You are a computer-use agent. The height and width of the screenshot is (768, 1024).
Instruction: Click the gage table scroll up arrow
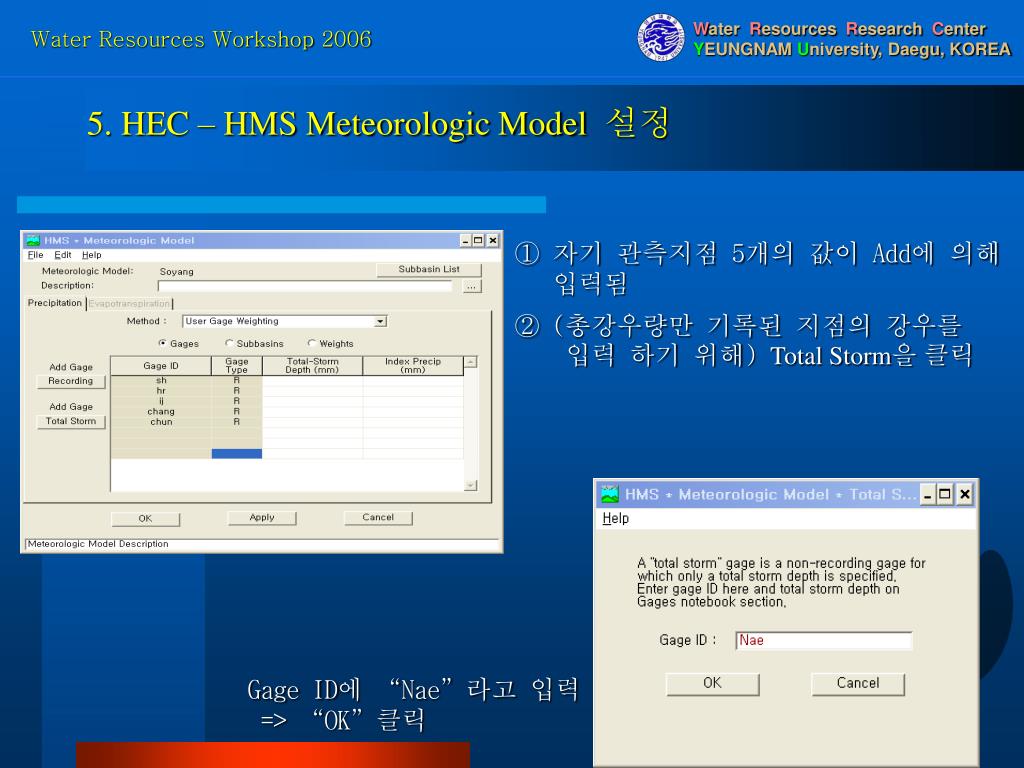pyautogui.click(x=471, y=362)
